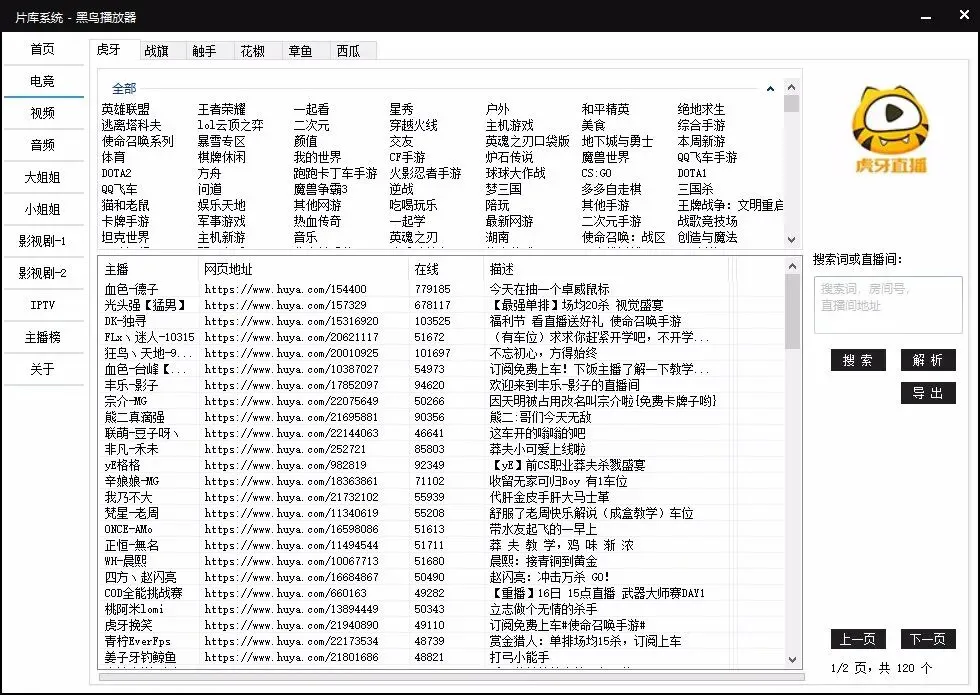Click the 导出 button

928,393
